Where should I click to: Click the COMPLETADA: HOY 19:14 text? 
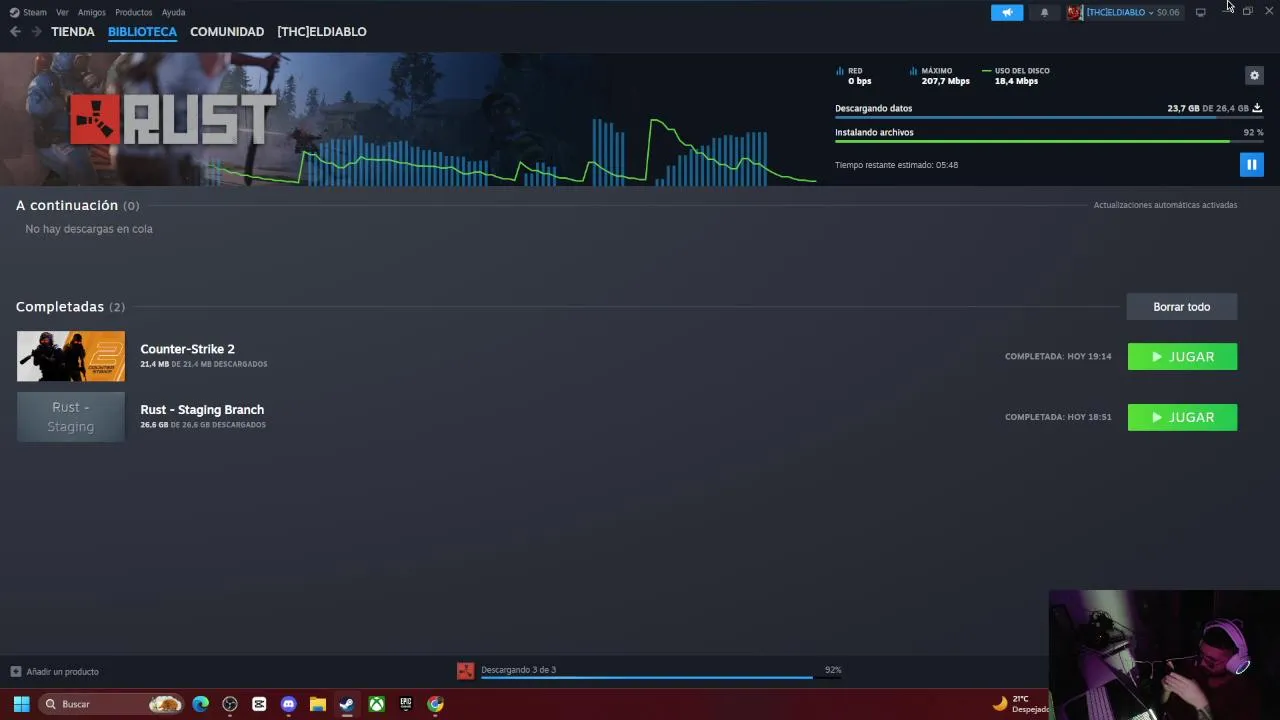[1058, 356]
